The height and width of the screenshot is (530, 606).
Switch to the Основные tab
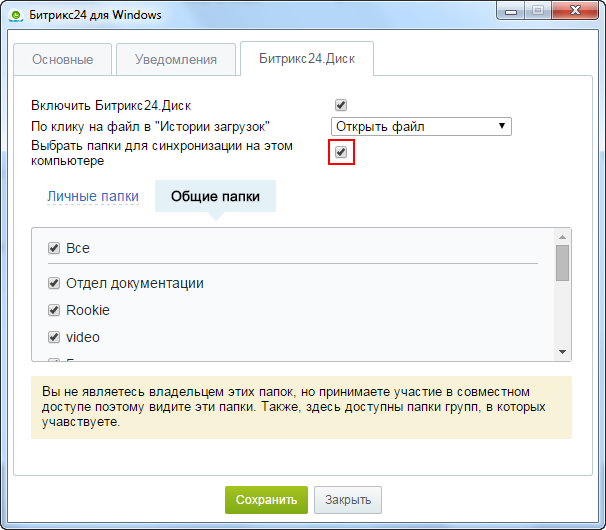click(63, 60)
